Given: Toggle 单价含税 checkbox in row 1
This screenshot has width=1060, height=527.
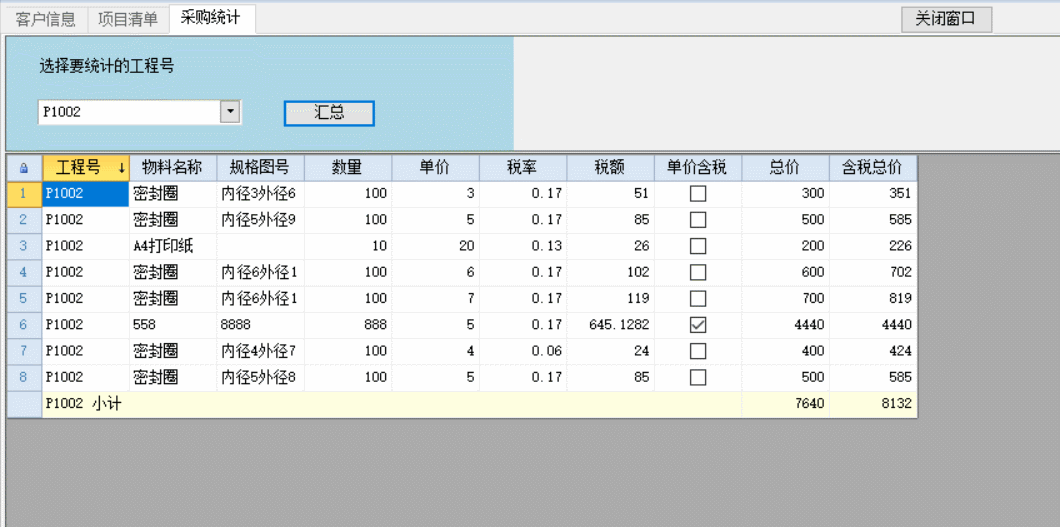Looking at the screenshot, I should 698,193.
